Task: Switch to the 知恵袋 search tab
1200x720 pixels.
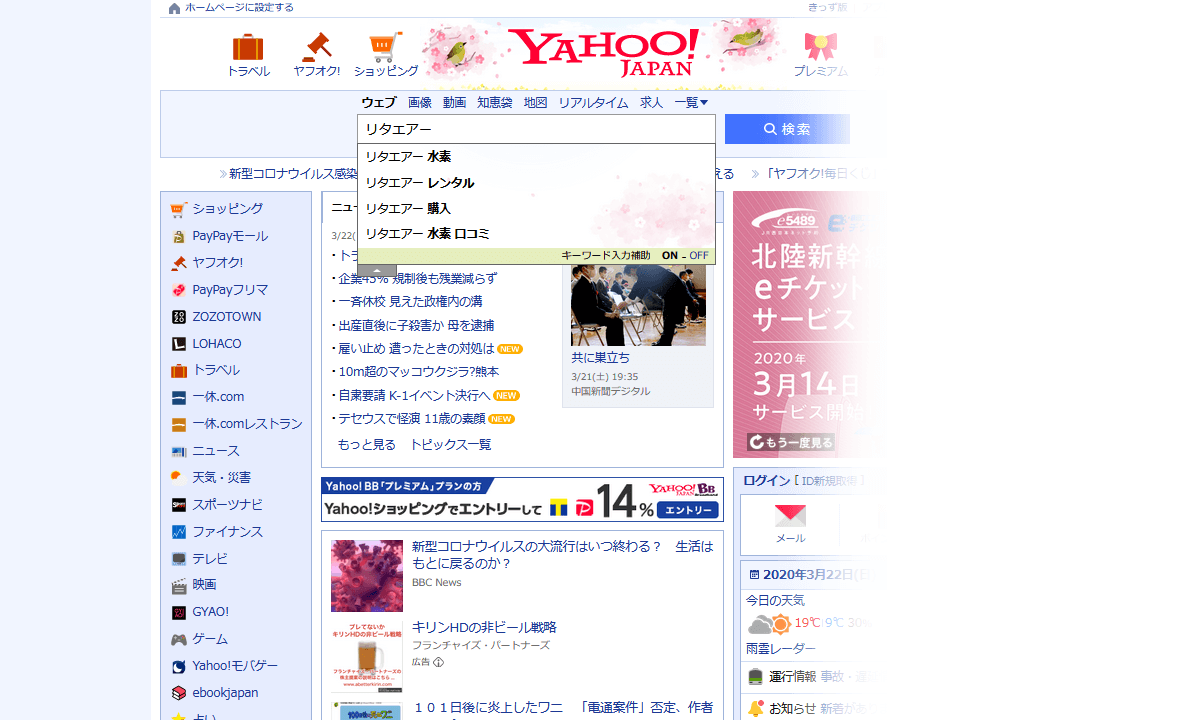Action: [495, 103]
